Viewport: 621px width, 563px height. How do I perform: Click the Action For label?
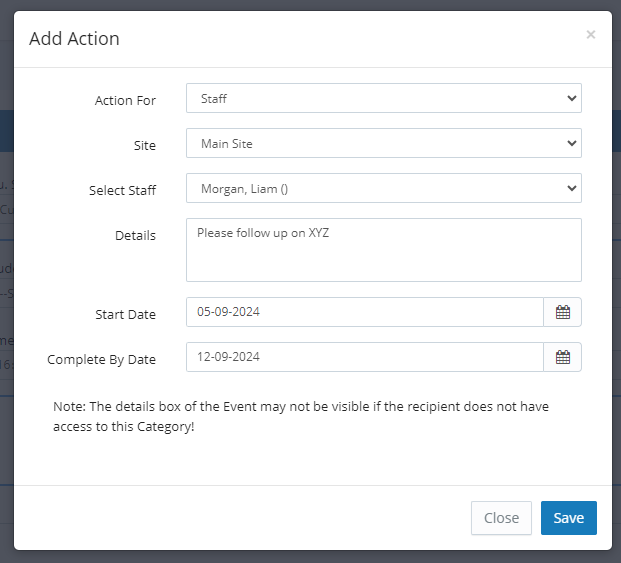125,100
